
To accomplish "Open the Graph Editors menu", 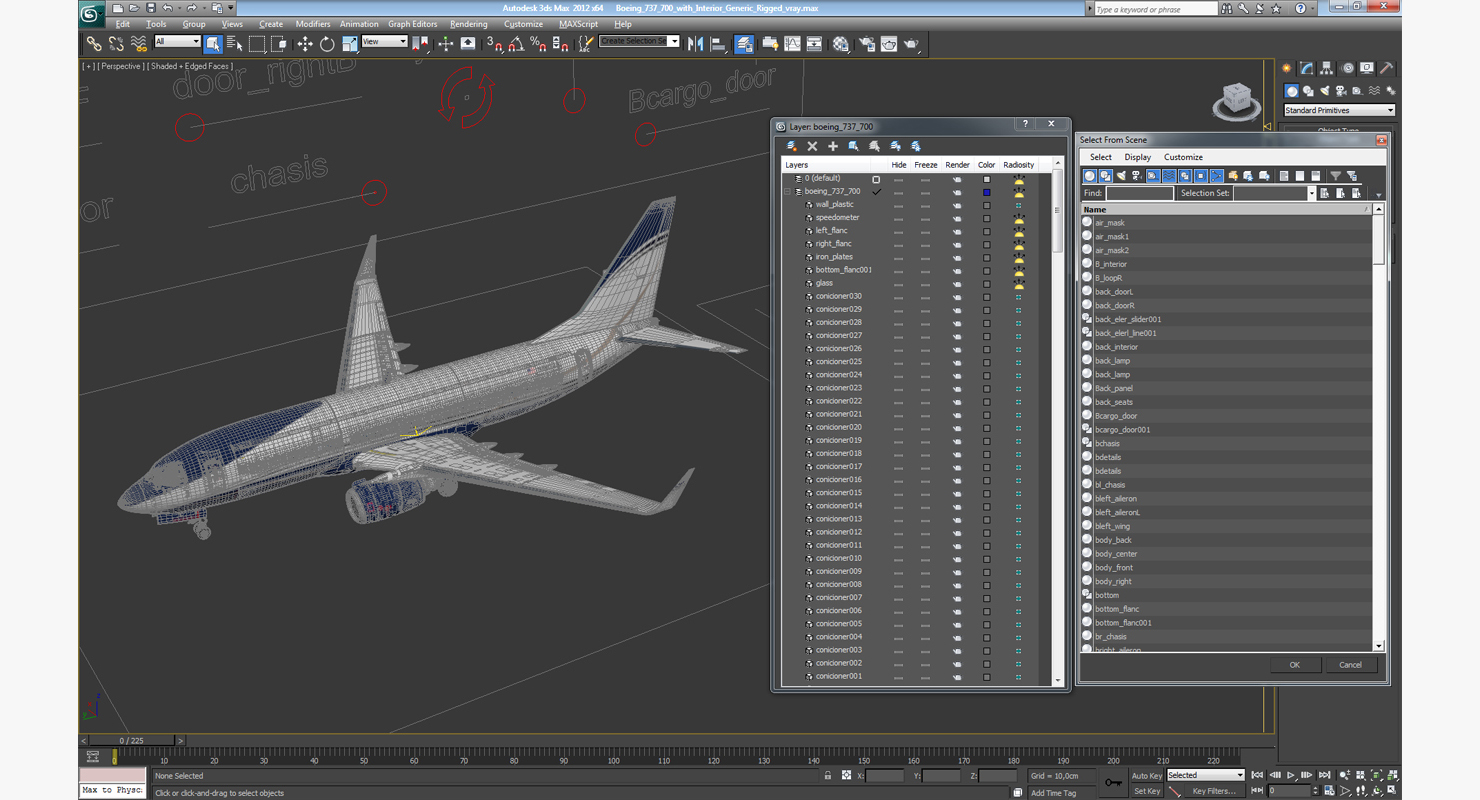I will [x=413, y=24].
